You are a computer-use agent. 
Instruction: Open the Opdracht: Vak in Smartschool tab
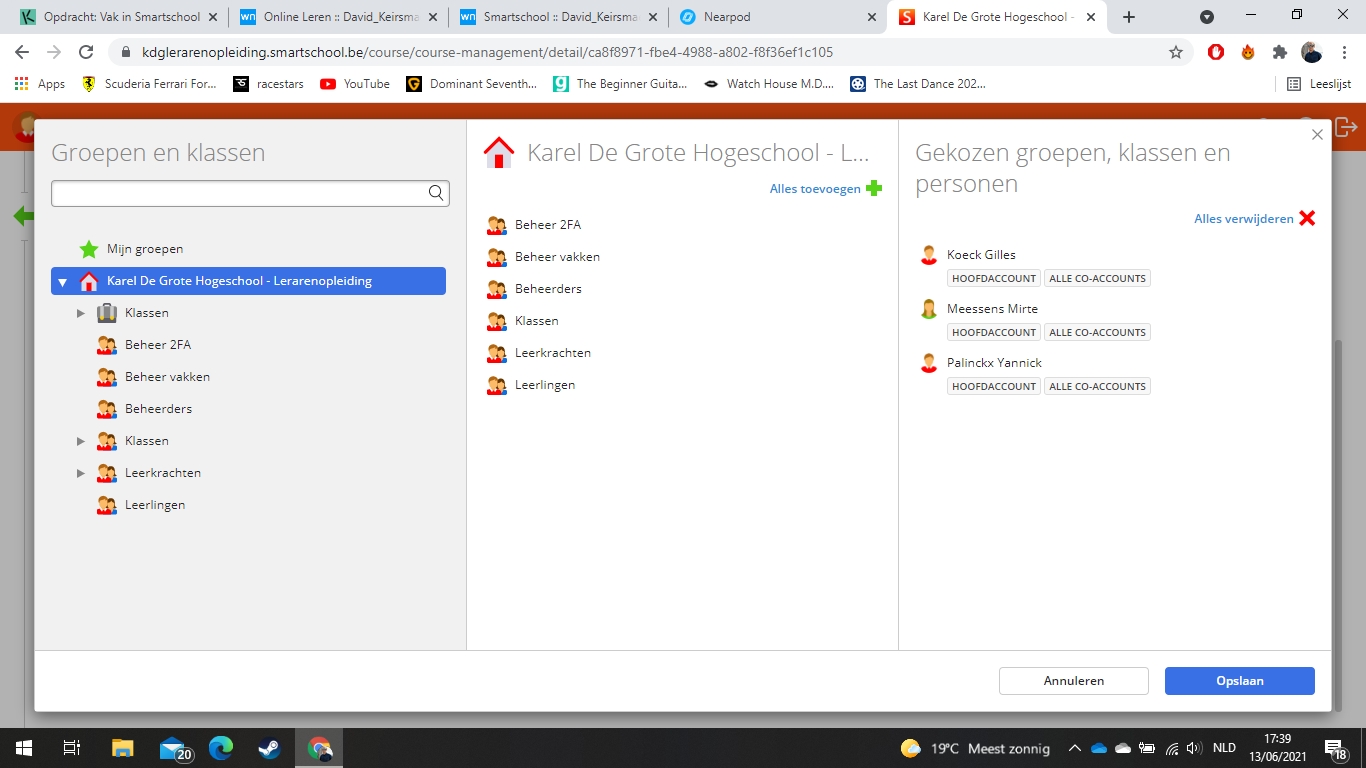(x=121, y=17)
